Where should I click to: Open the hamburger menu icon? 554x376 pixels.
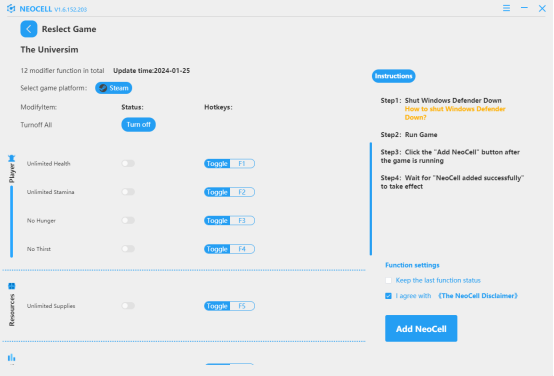[x=506, y=8]
